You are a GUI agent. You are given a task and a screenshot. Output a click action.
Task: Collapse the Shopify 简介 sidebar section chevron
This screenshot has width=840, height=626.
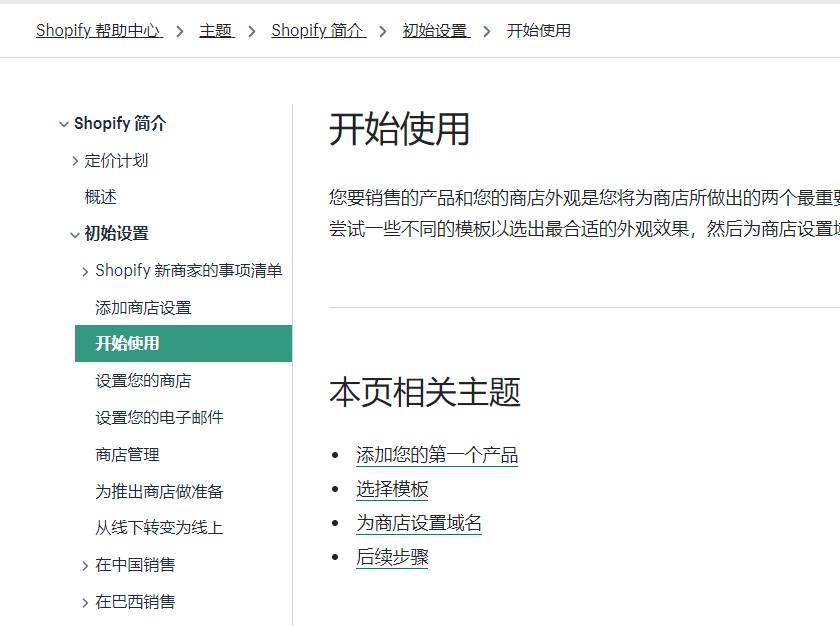coord(64,124)
